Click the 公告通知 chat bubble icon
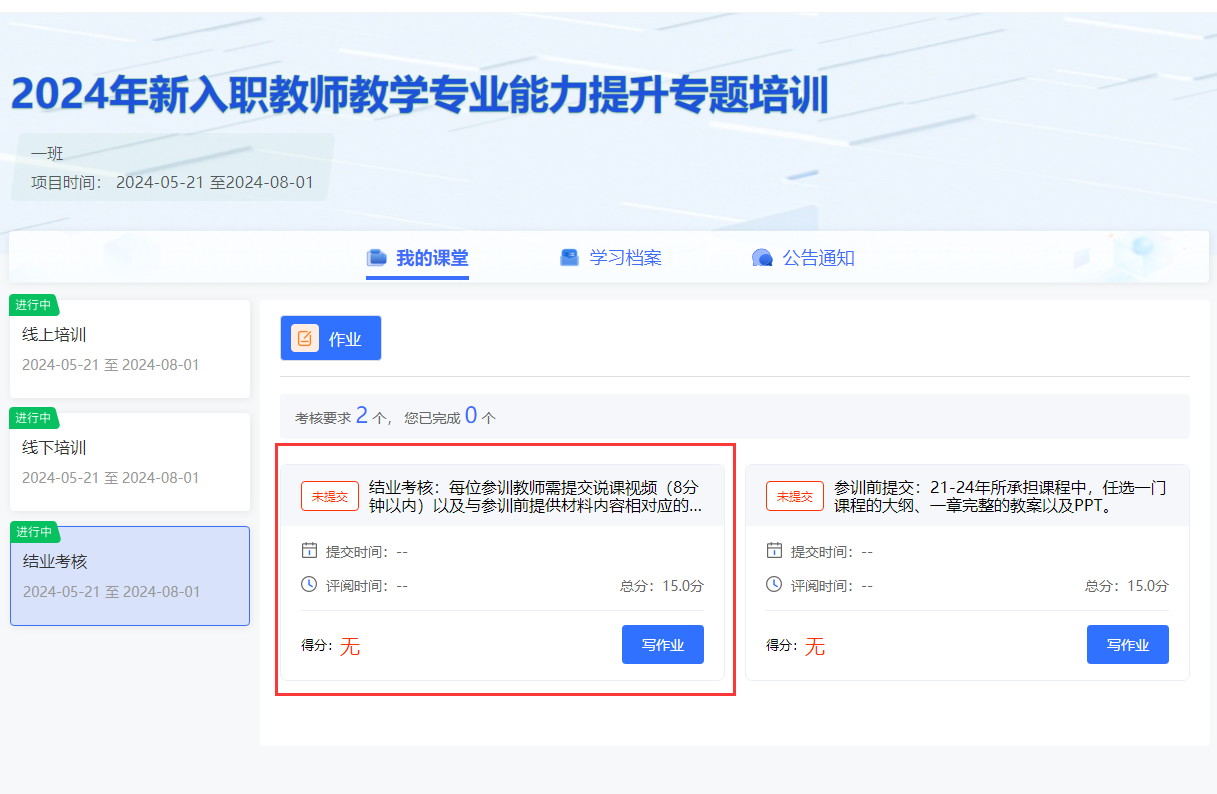 [762, 258]
